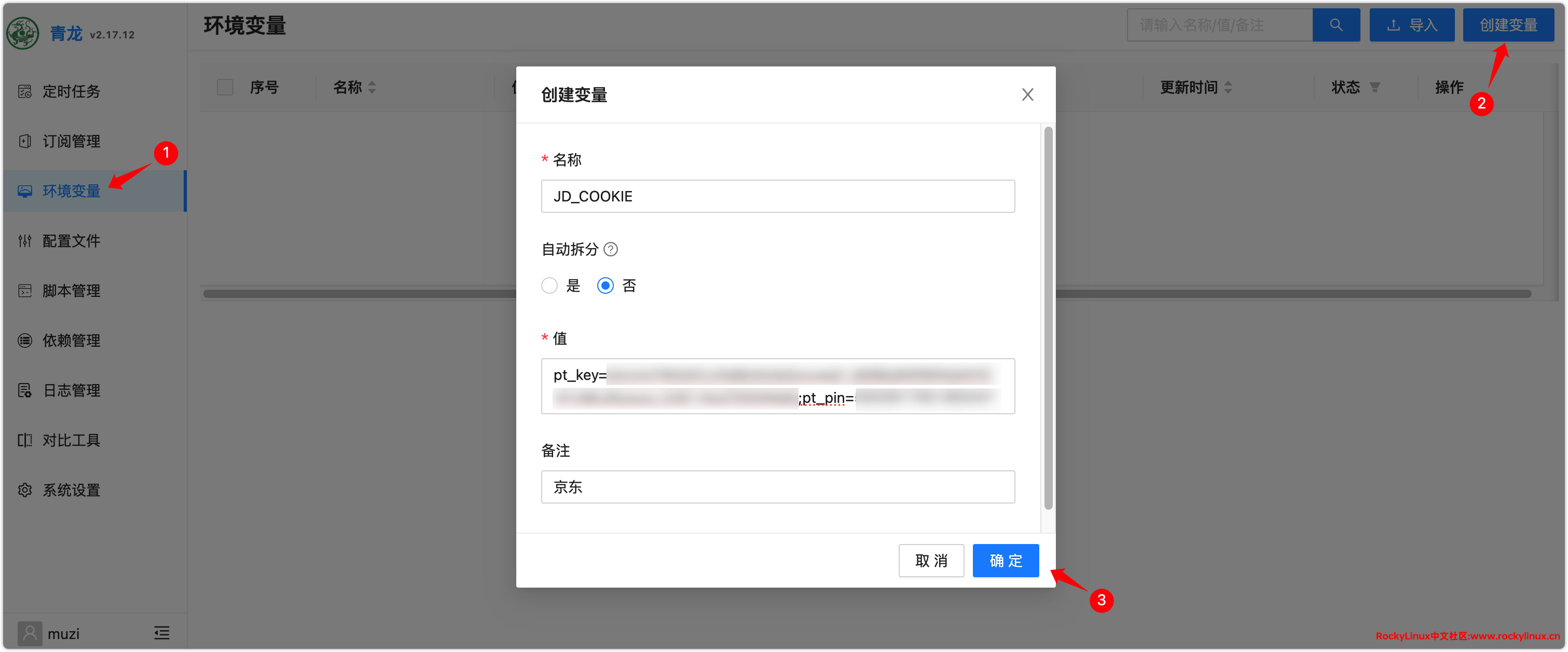
Task: Open the 状态 column filter
Action: [x=1374, y=87]
